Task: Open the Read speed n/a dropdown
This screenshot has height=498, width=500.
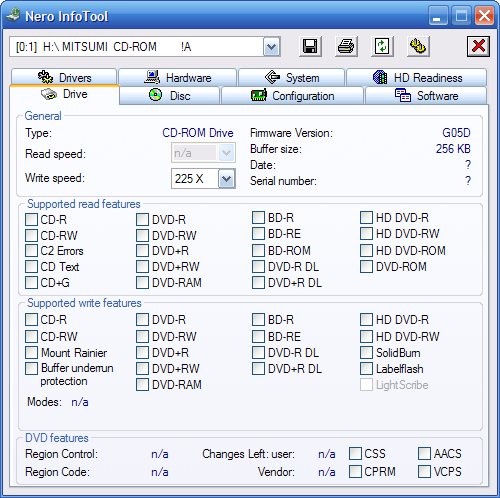Action: click(227, 153)
